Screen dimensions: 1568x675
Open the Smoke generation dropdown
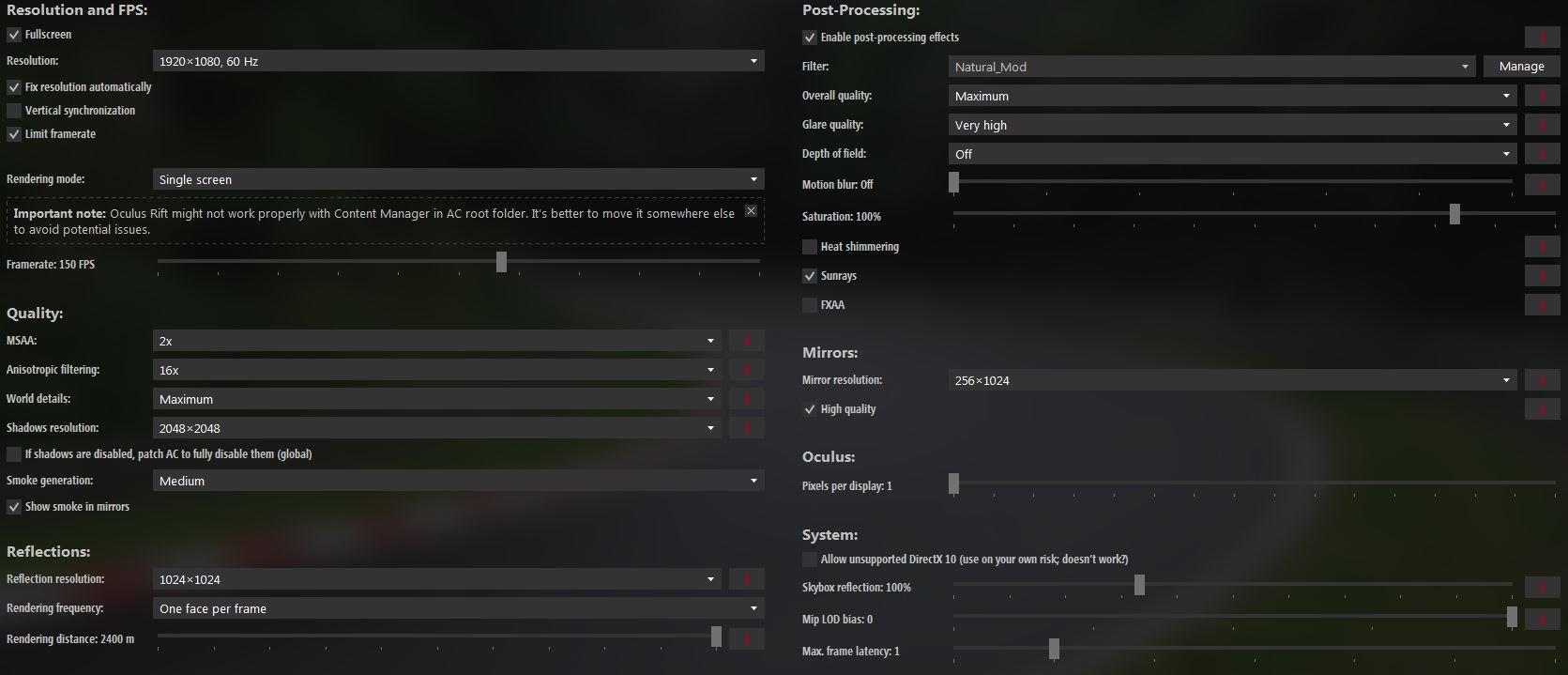(458, 481)
